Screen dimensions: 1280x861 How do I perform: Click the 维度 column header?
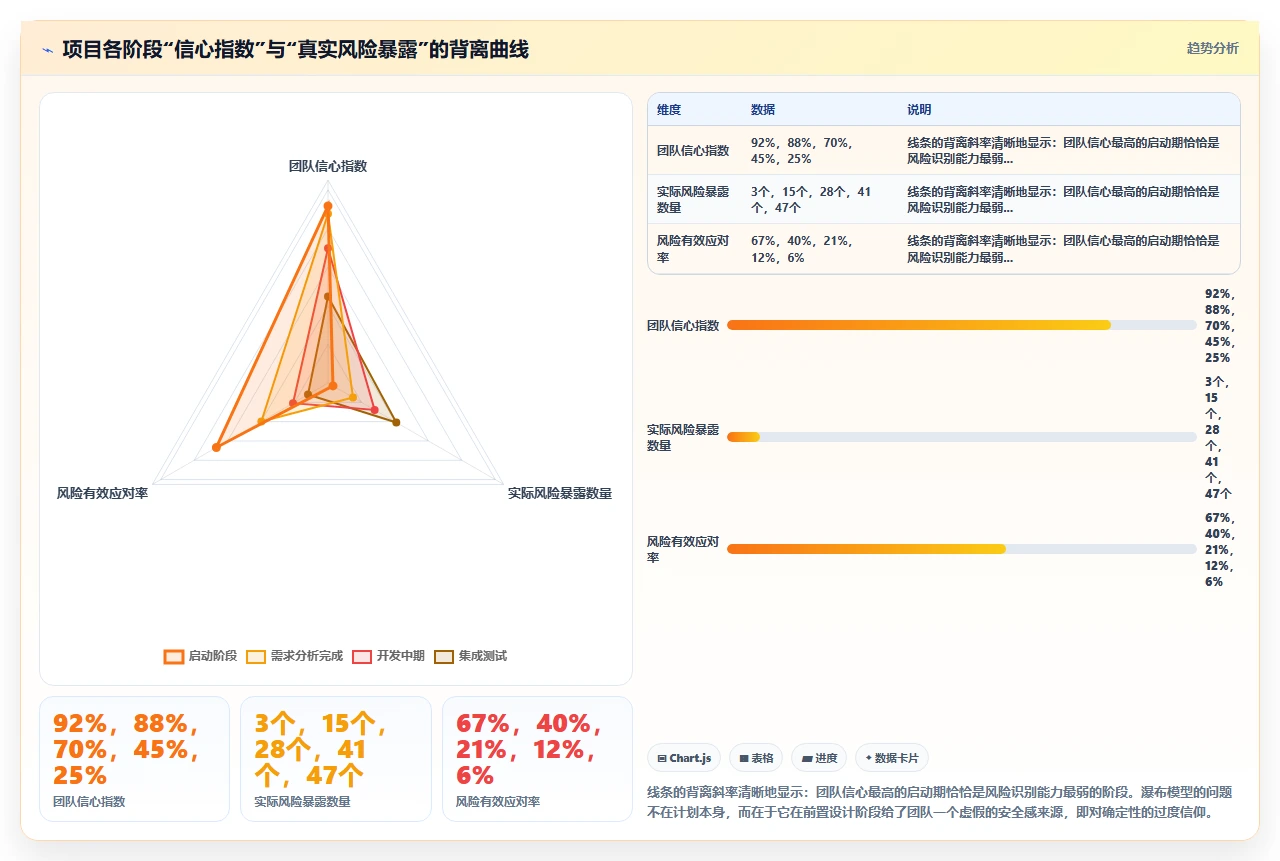(x=669, y=110)
